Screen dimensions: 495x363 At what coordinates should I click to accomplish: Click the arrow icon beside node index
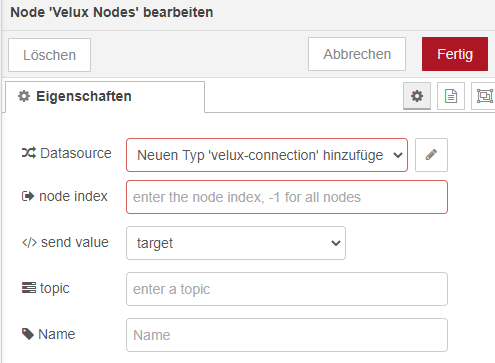coord(28,196)
